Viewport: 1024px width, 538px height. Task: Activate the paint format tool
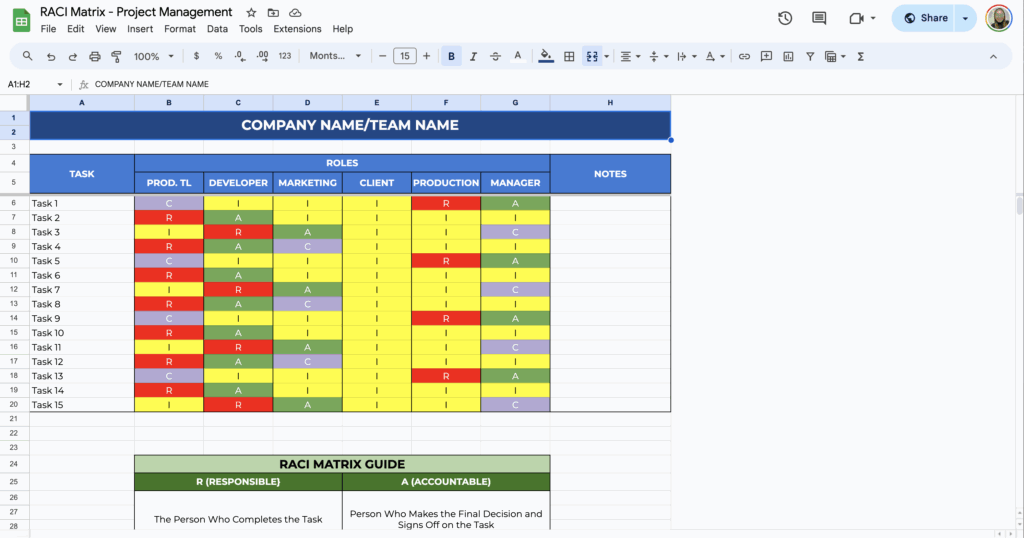(x=116, y=57)
